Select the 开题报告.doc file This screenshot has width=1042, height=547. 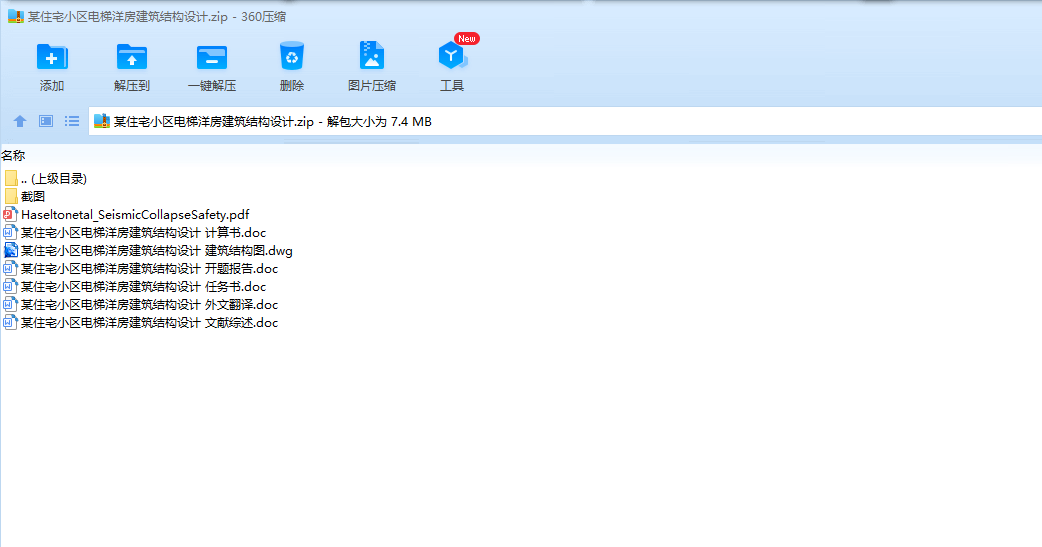pos(149,269)
